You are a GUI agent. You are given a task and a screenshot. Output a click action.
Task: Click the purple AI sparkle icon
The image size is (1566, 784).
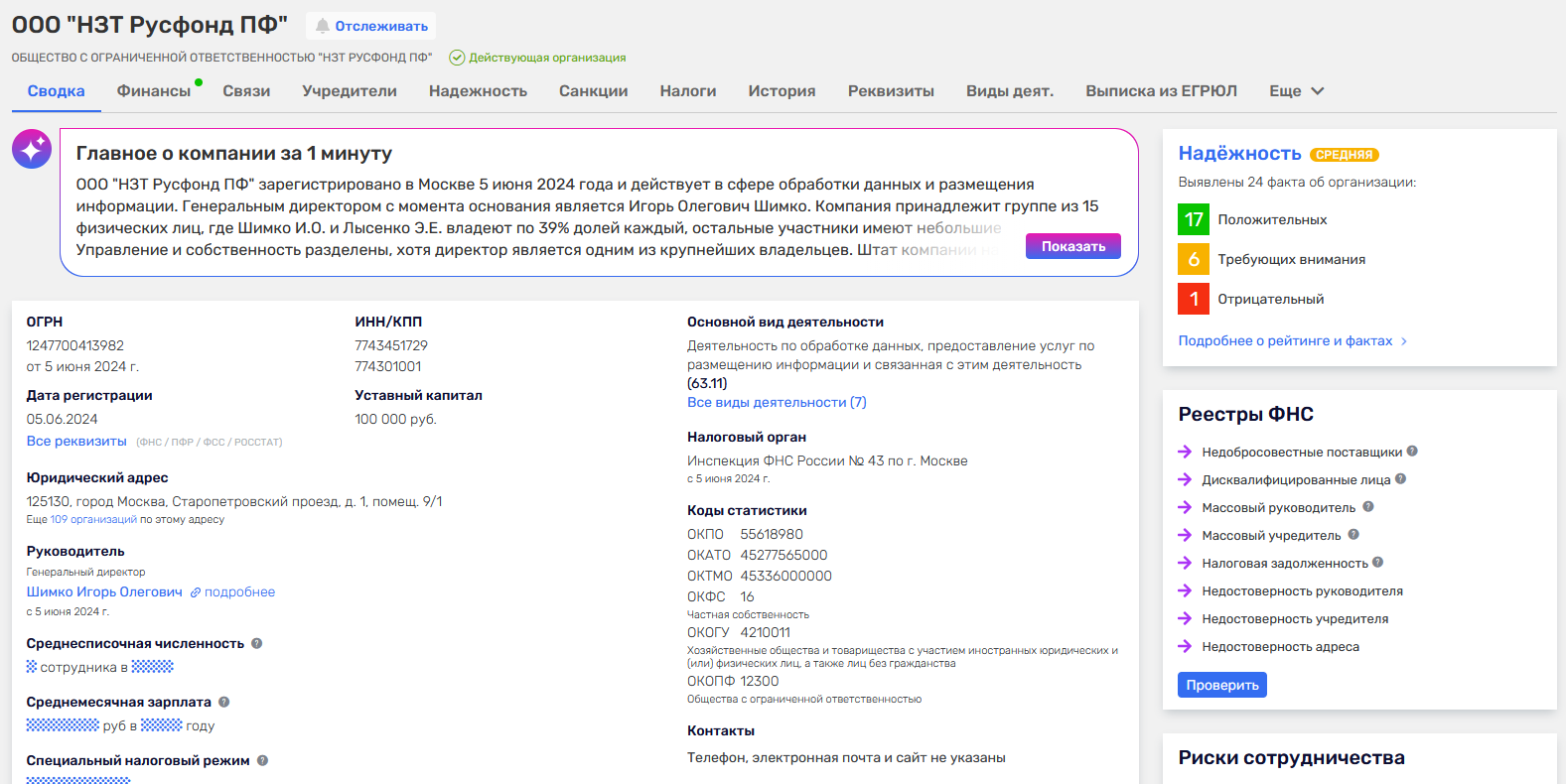coord(32,149)
